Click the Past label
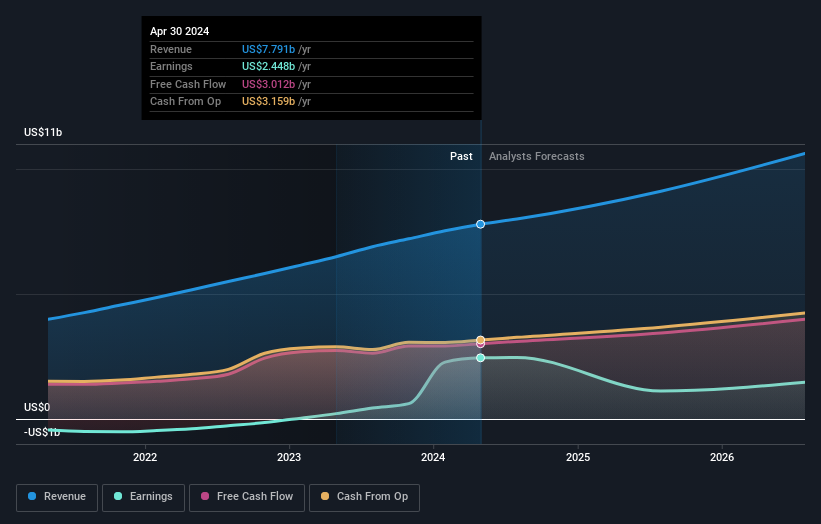This screenshot has height=524, width=821. 461,156
